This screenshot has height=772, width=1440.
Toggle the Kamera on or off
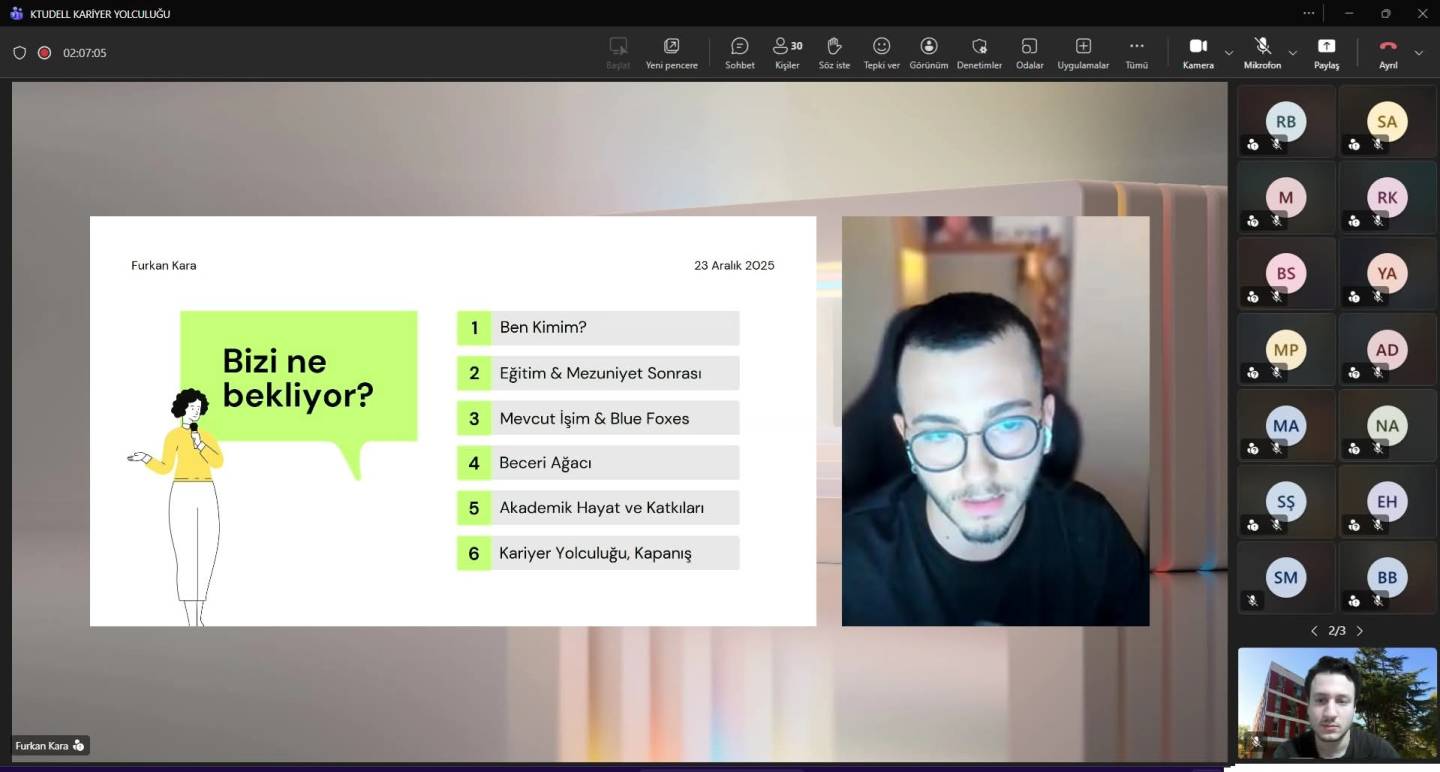[x=1198, y=53]
